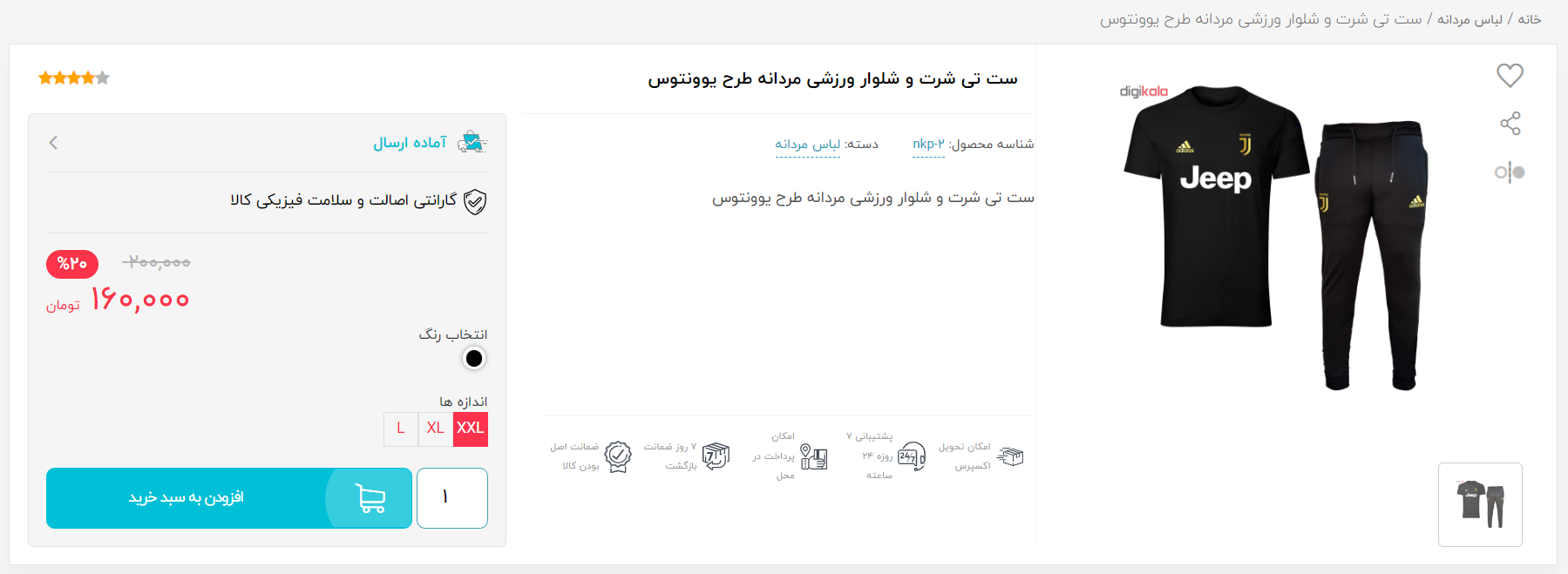
Task: Click the authenticity guarantee shield icon
Action: point(475,202)
